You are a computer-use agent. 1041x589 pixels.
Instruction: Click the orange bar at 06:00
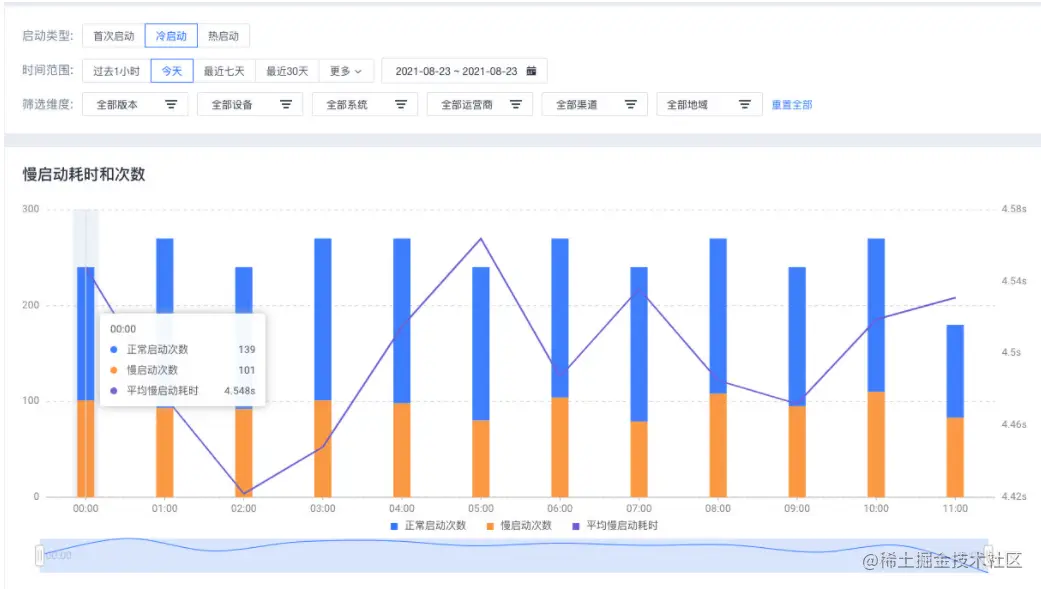pos(560,447)
